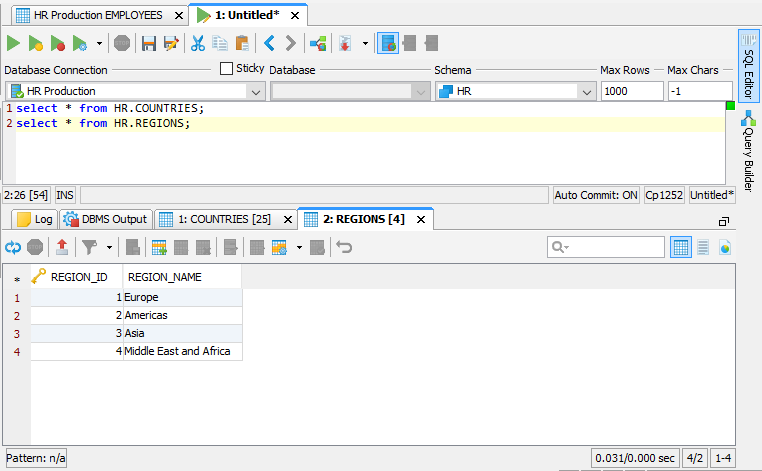
Task: Select row header number 3
Action: (x=17, y=334)
